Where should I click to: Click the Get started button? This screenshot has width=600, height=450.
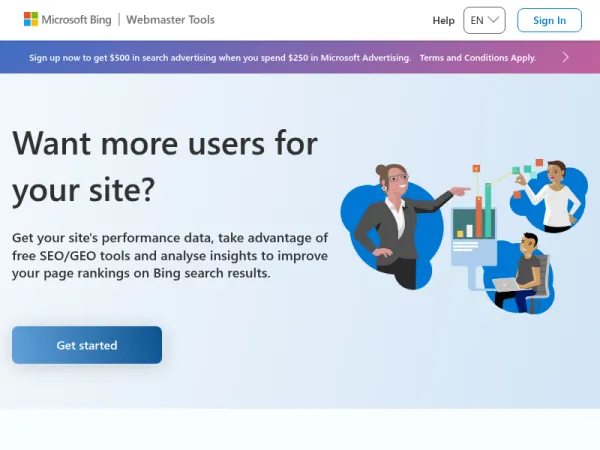coord(87,345)
